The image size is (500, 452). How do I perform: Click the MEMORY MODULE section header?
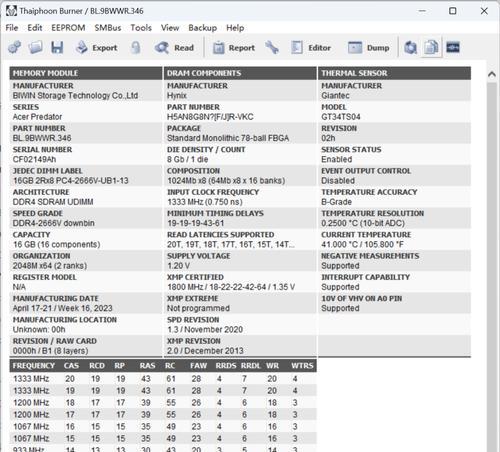(x=86, y=73)
